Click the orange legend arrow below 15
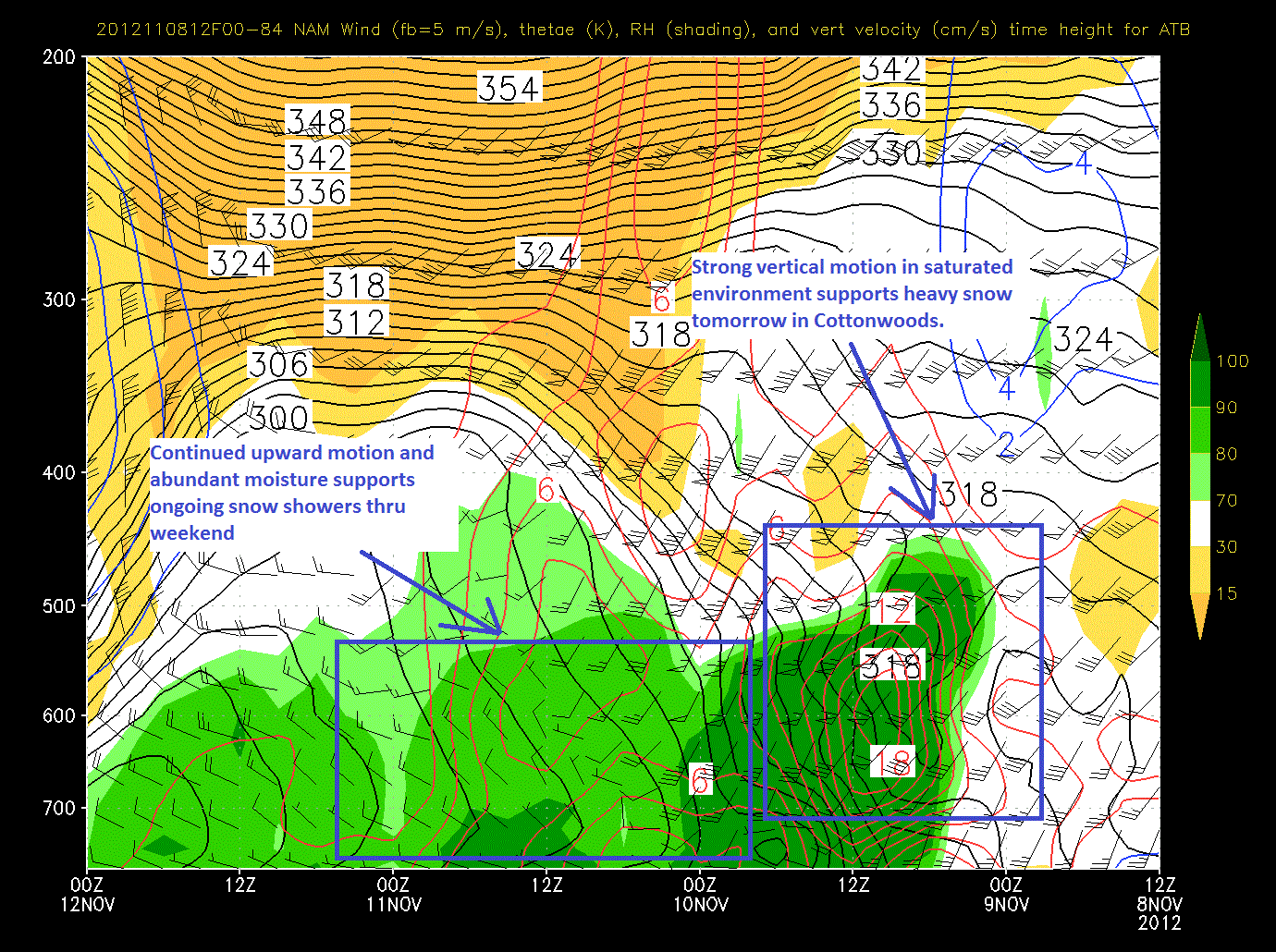This screenshot has height=952, width=1276. tap(1200, 615)
